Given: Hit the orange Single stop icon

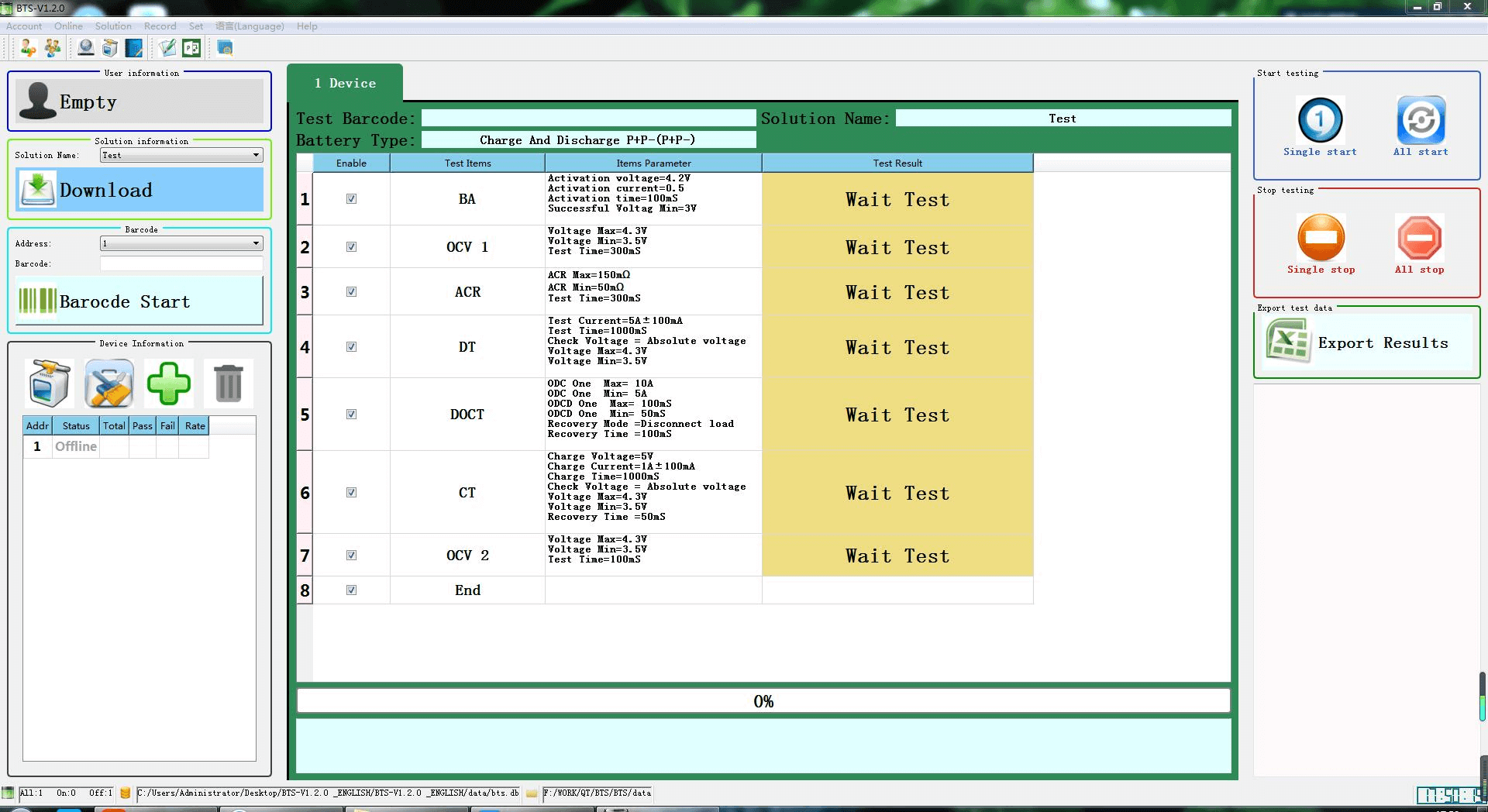Looking at the screenshot, I should click(1321, 238).
